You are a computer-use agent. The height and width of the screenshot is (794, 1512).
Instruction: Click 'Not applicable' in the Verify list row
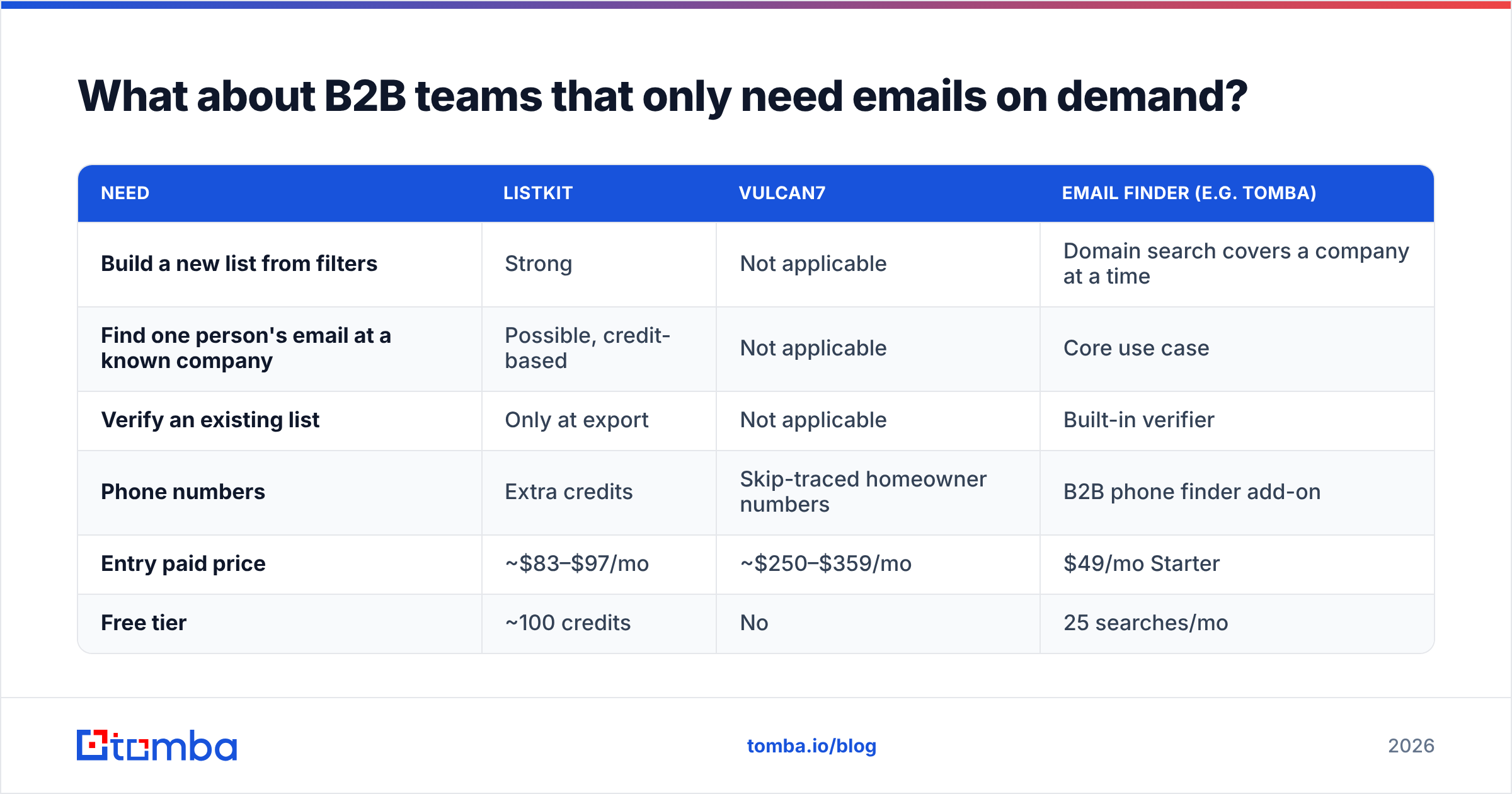(x=813, y=420)
